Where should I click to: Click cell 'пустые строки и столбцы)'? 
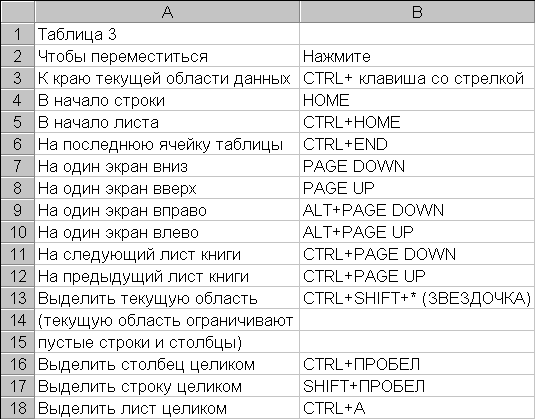point(167,342)
